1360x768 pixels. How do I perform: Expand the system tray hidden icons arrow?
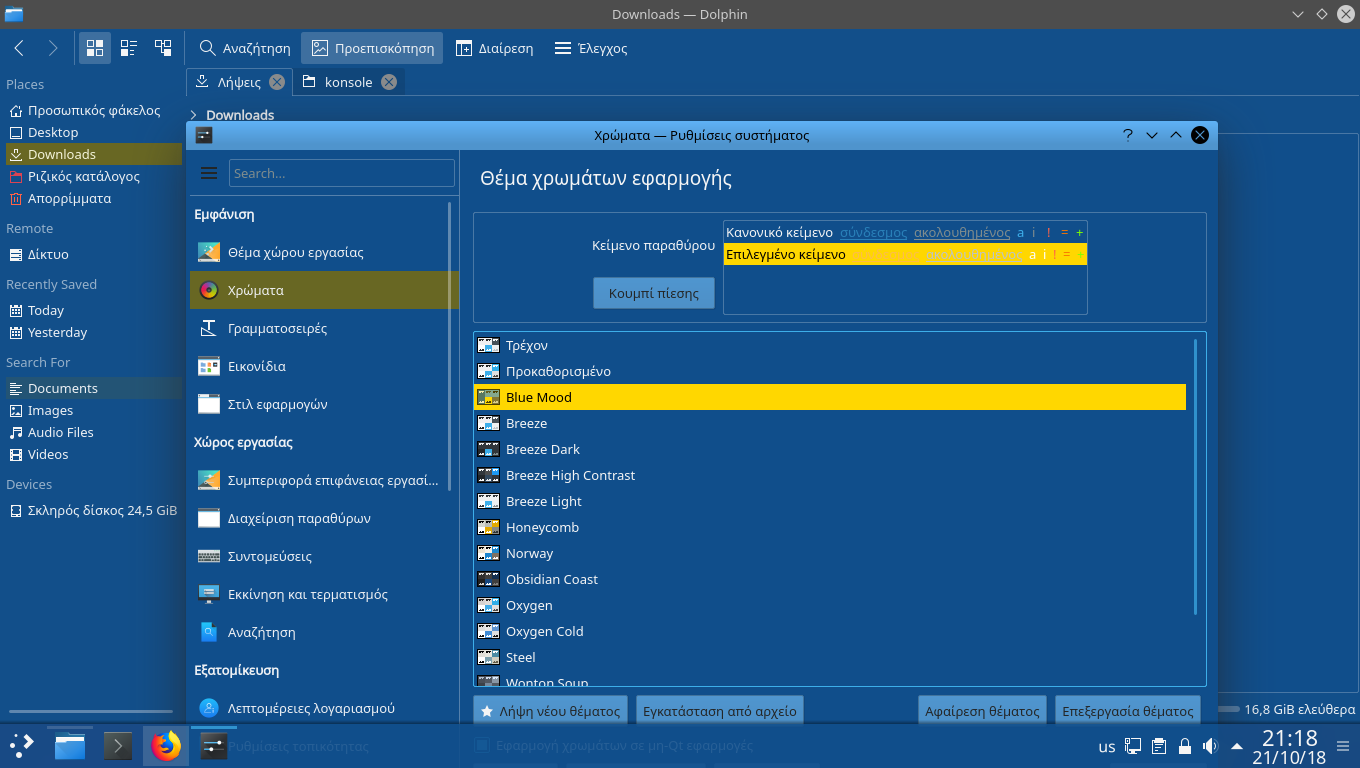point(1237,746)
